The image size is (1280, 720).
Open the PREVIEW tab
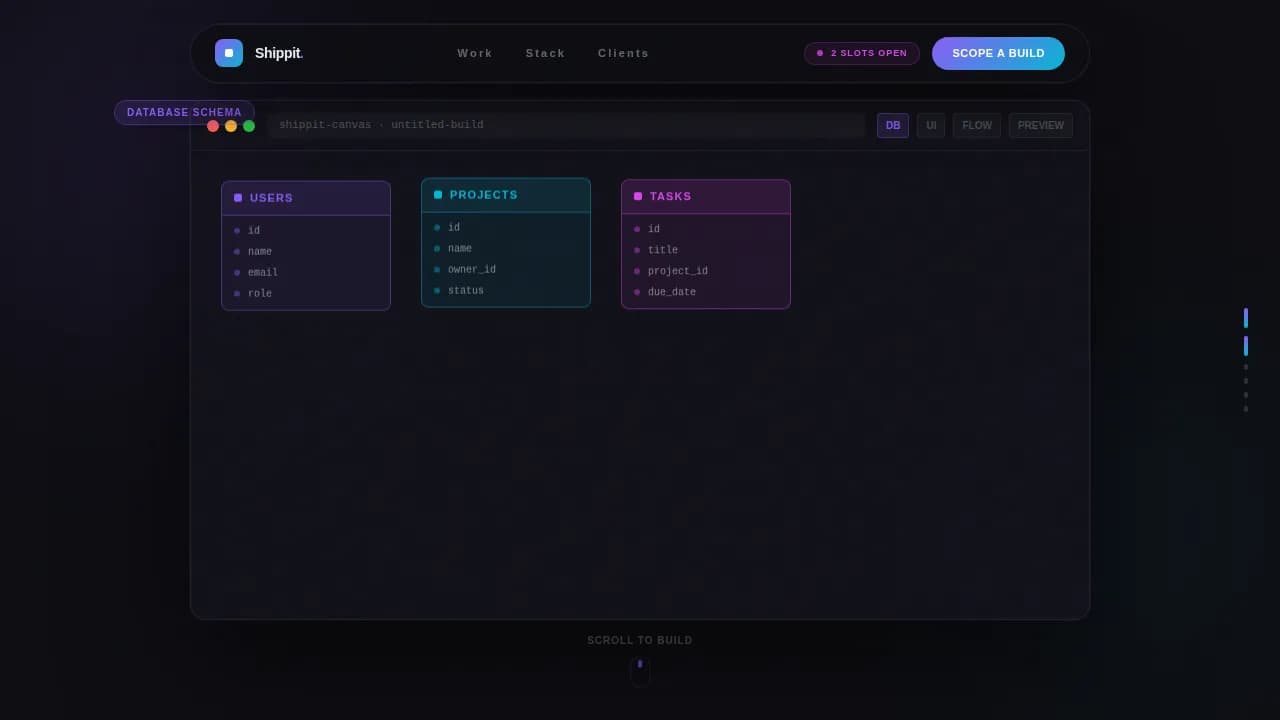click(x=1041, y=126)
